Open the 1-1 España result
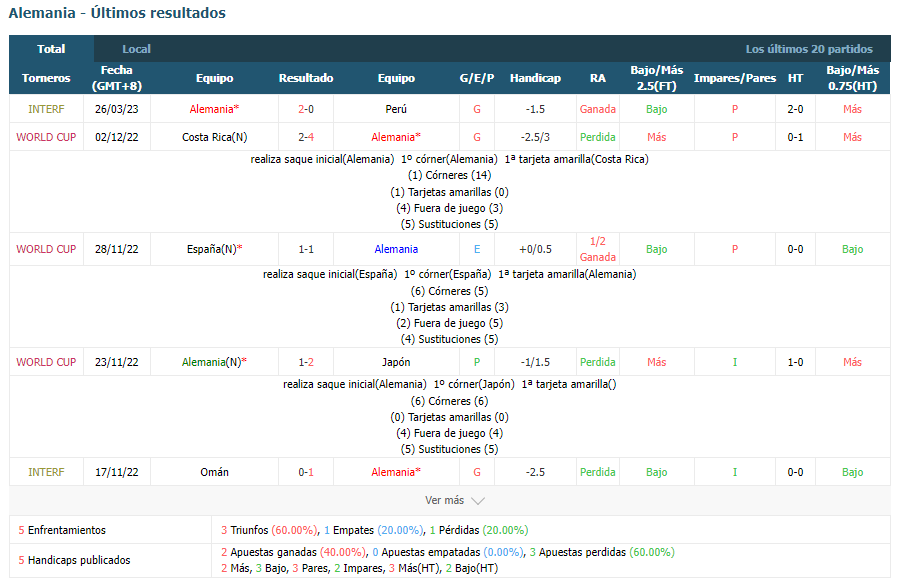 [306, 249]
